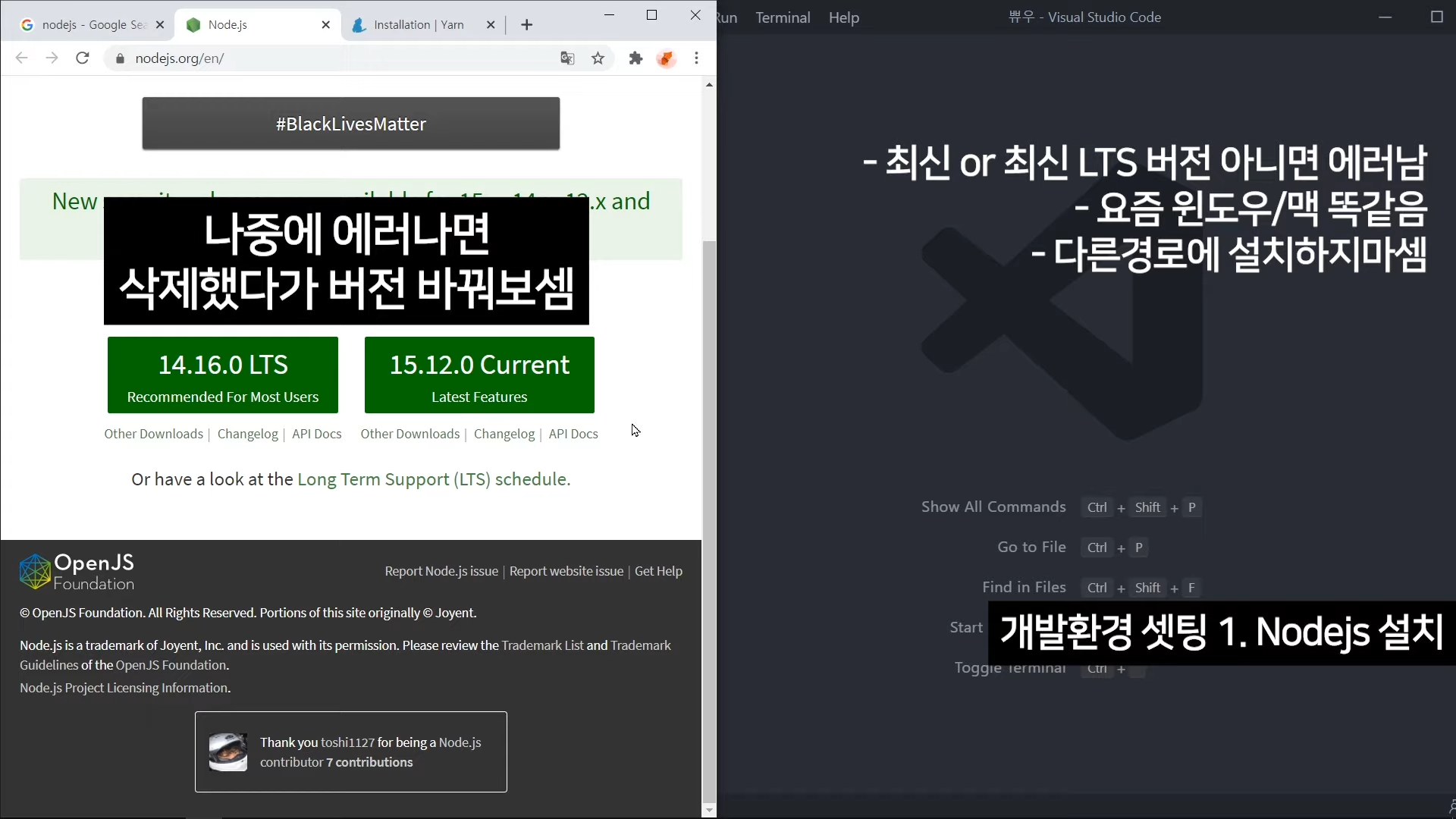Download Node.js 14.16.0 LTS

(222, 375)
